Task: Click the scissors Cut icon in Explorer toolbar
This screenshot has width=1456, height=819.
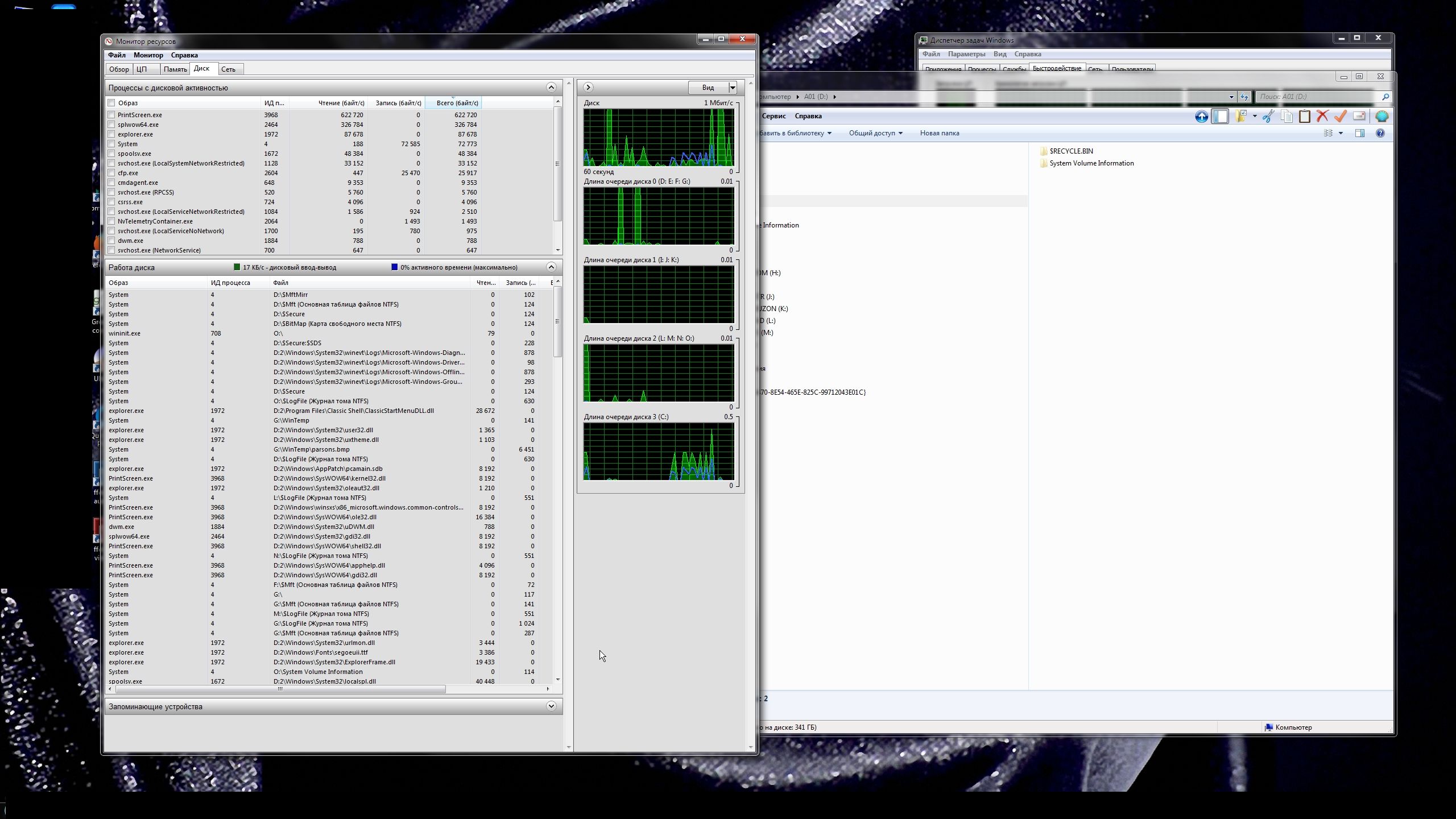Action: (x=1268, y=116)
